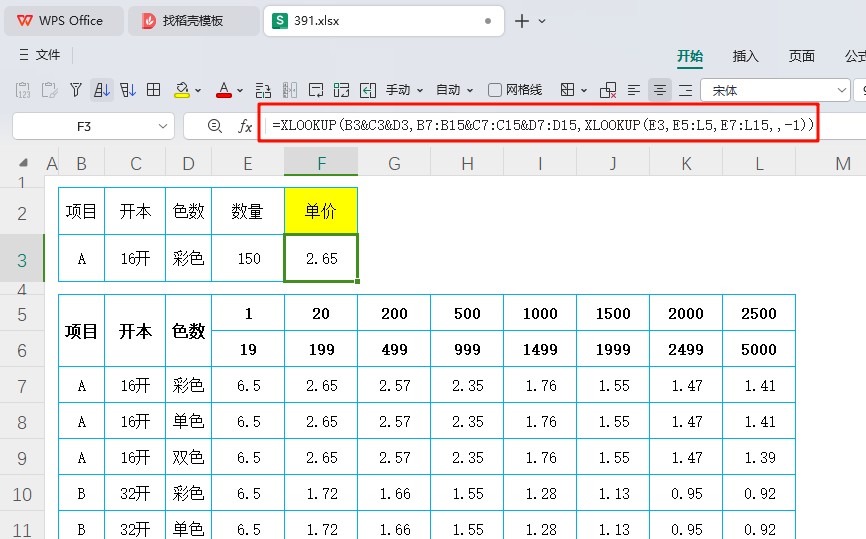Click the yellow 单价 header cell
The width and height of the screenshot is (866, 539).
pyautogui.click(x=321, y=211)
